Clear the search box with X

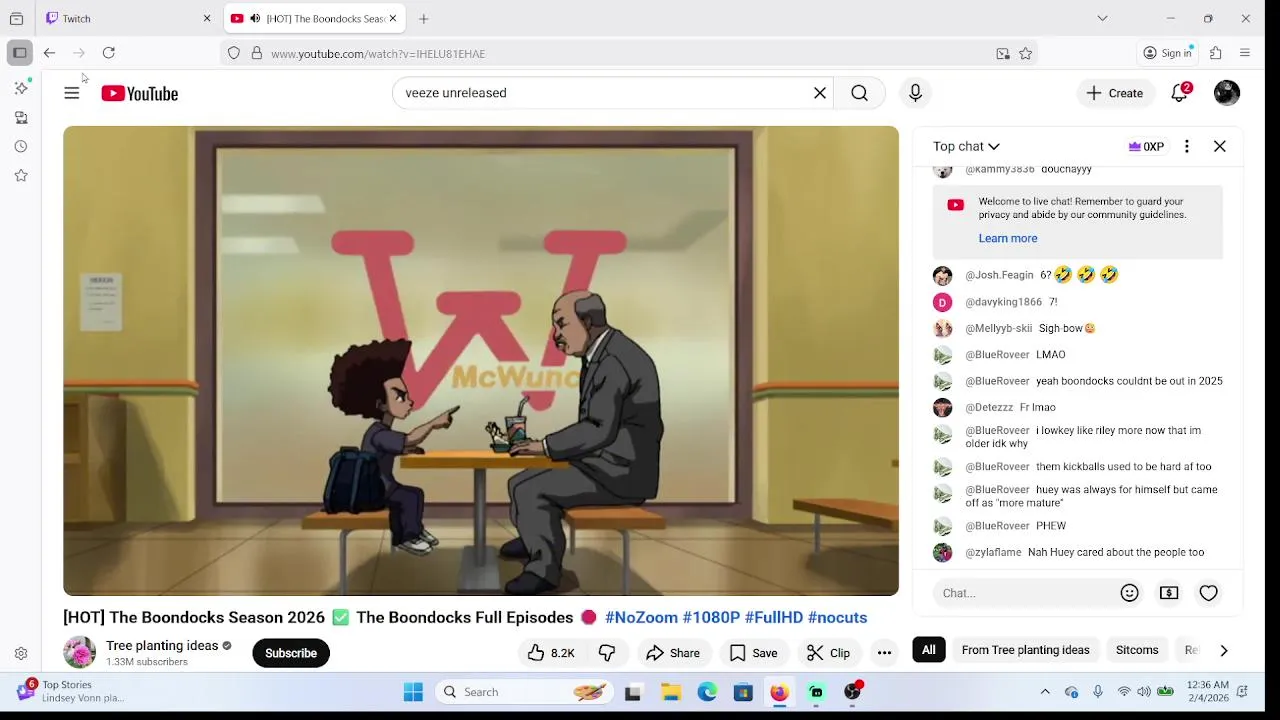pyautogui.click(x=820, y=93)
